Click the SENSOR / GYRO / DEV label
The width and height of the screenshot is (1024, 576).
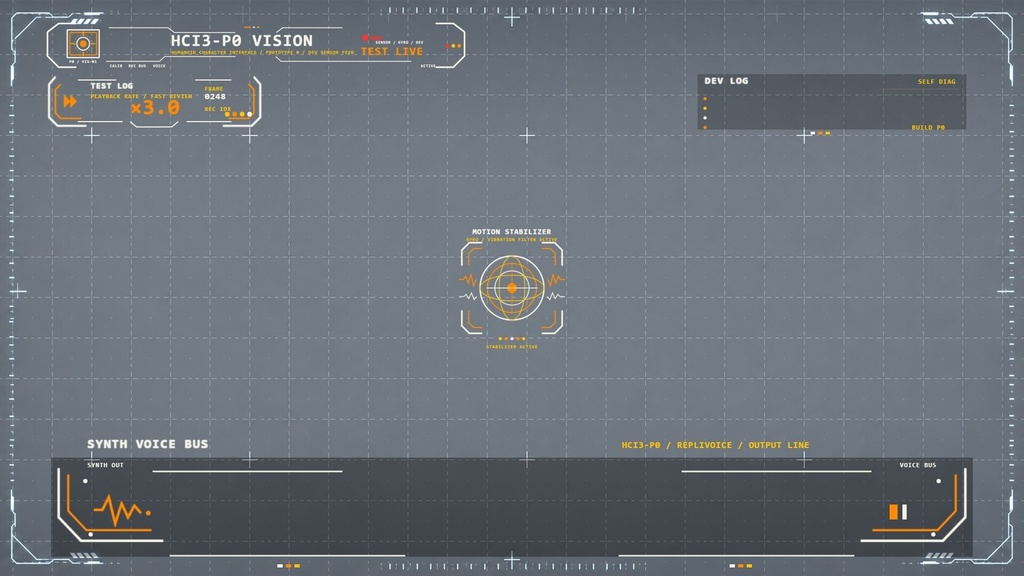[399, 42]
